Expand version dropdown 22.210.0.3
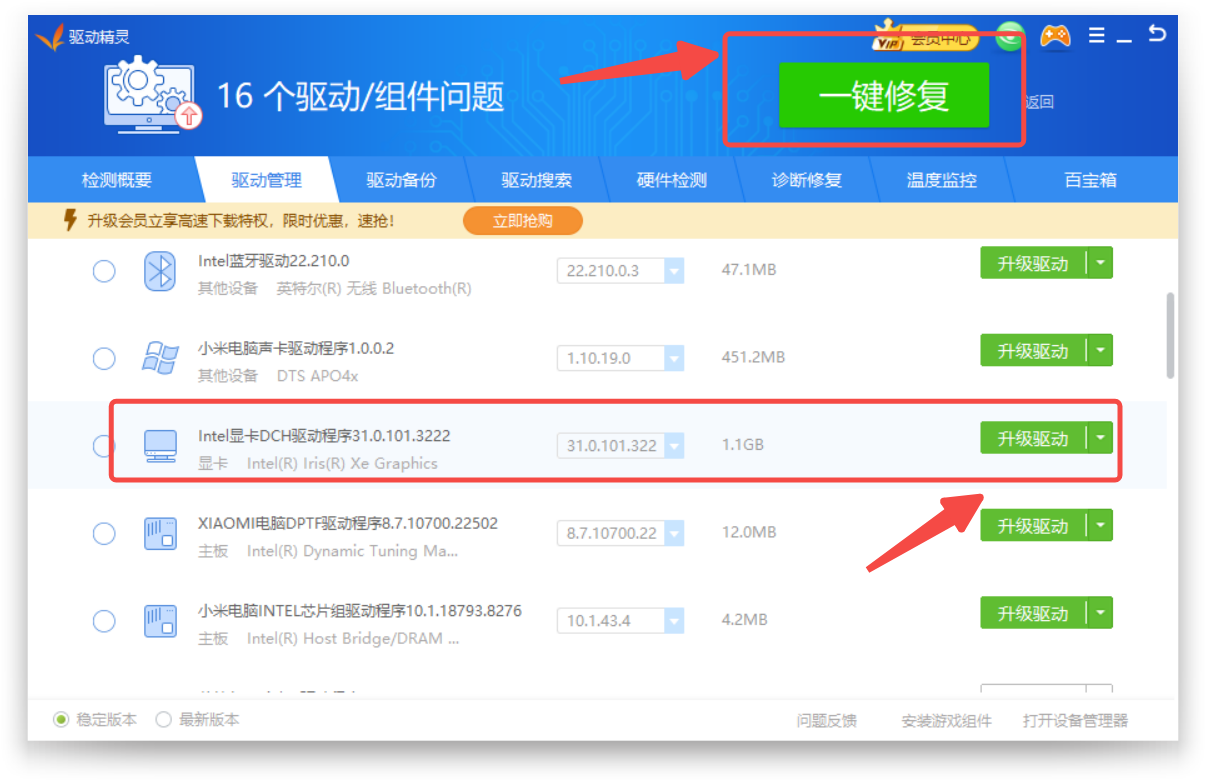The image size is (1207, 782). click(x=674, y=271)
